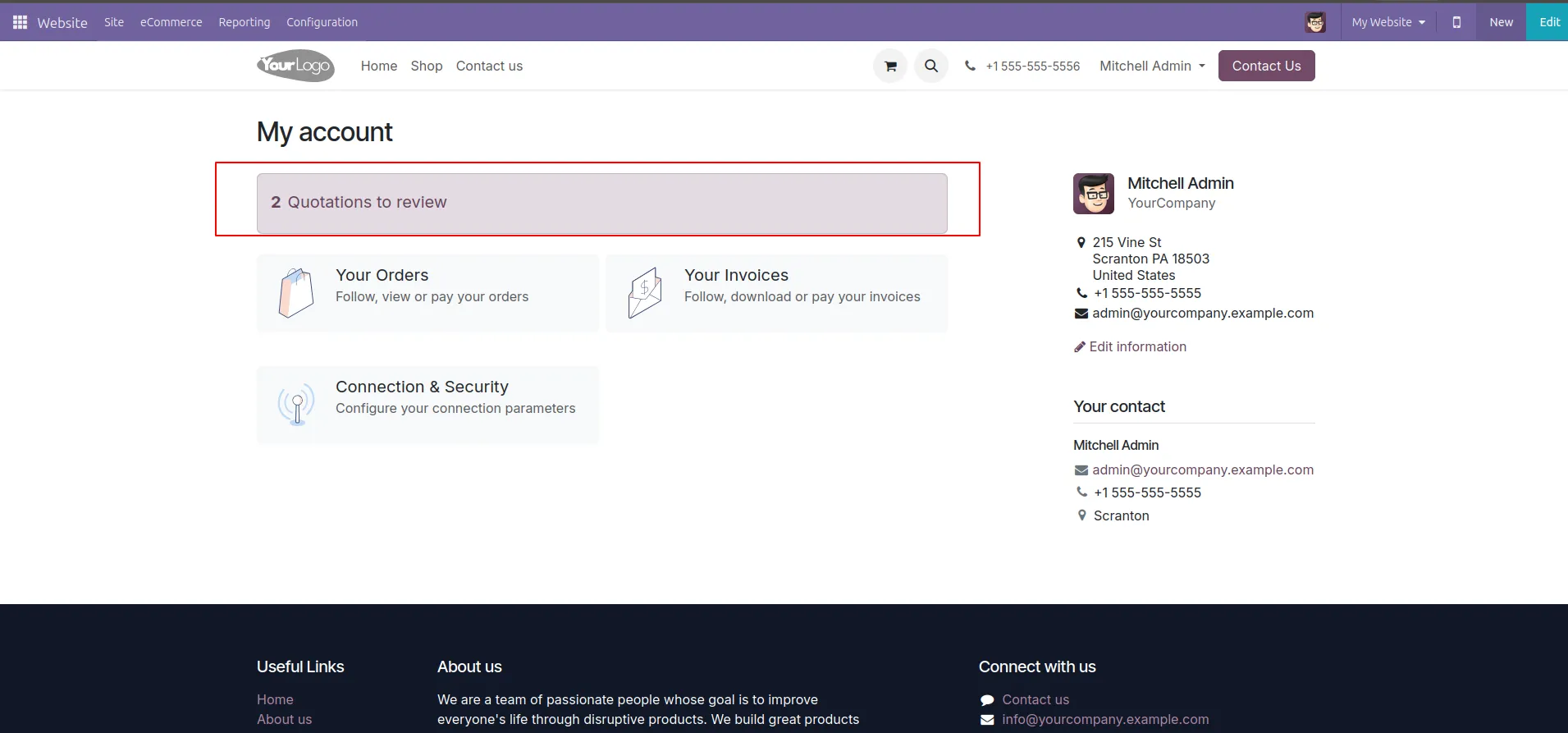Open the apps grid menu icon

21,22
